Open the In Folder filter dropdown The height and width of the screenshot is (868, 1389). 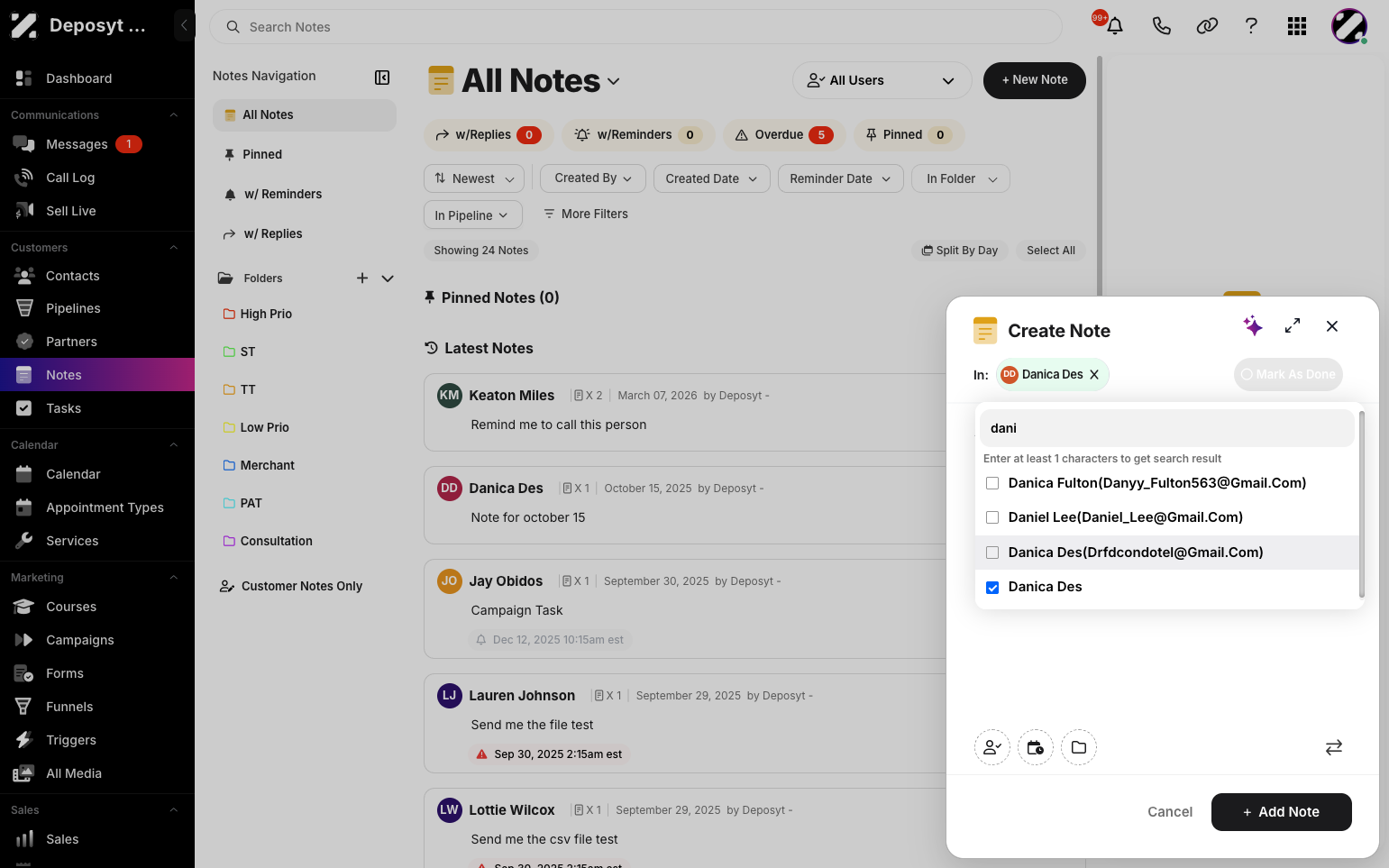pos(961,178)
